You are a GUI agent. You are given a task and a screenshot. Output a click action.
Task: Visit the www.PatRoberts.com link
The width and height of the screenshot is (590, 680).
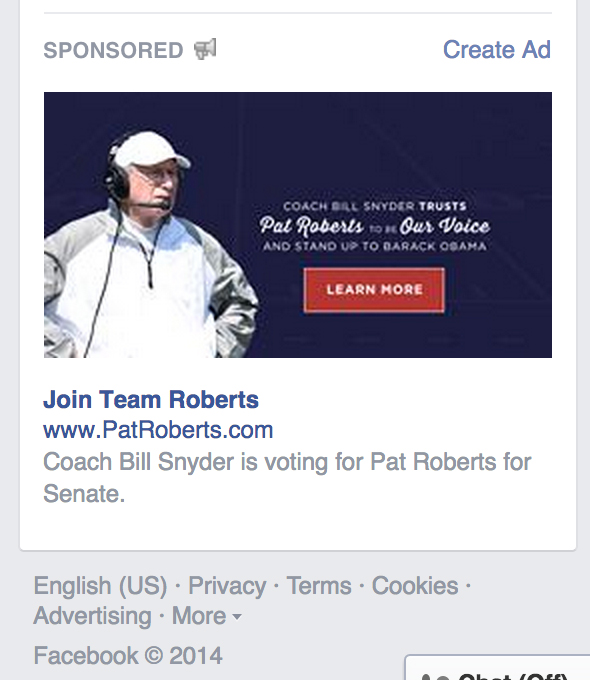158,430
